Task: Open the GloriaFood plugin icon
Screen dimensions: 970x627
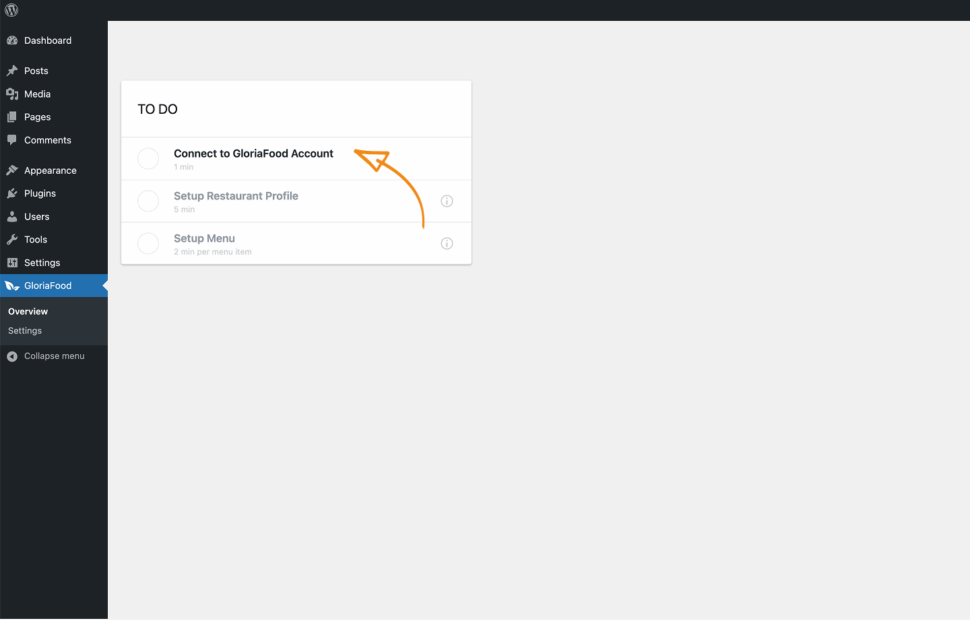Action: coord(13,285)
